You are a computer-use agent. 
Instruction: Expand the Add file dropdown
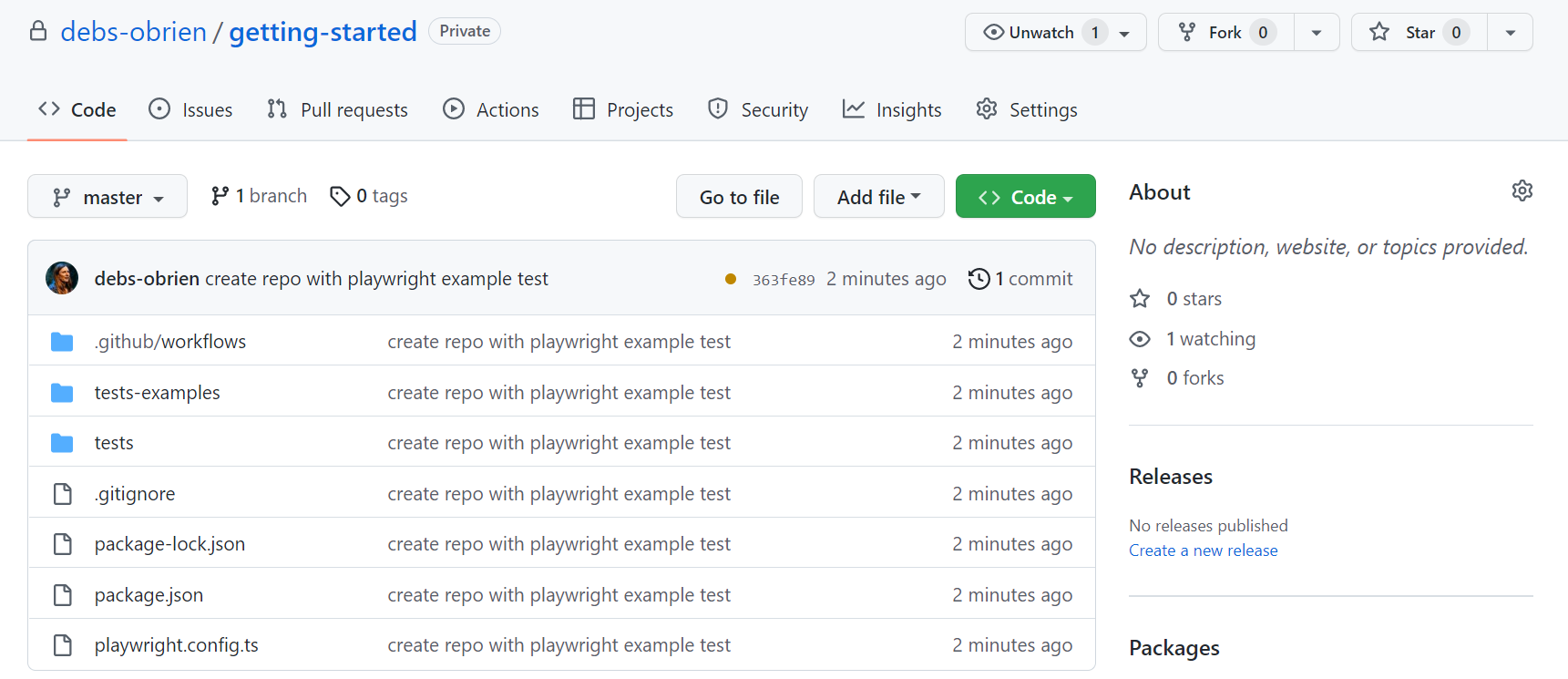(879, 197)
